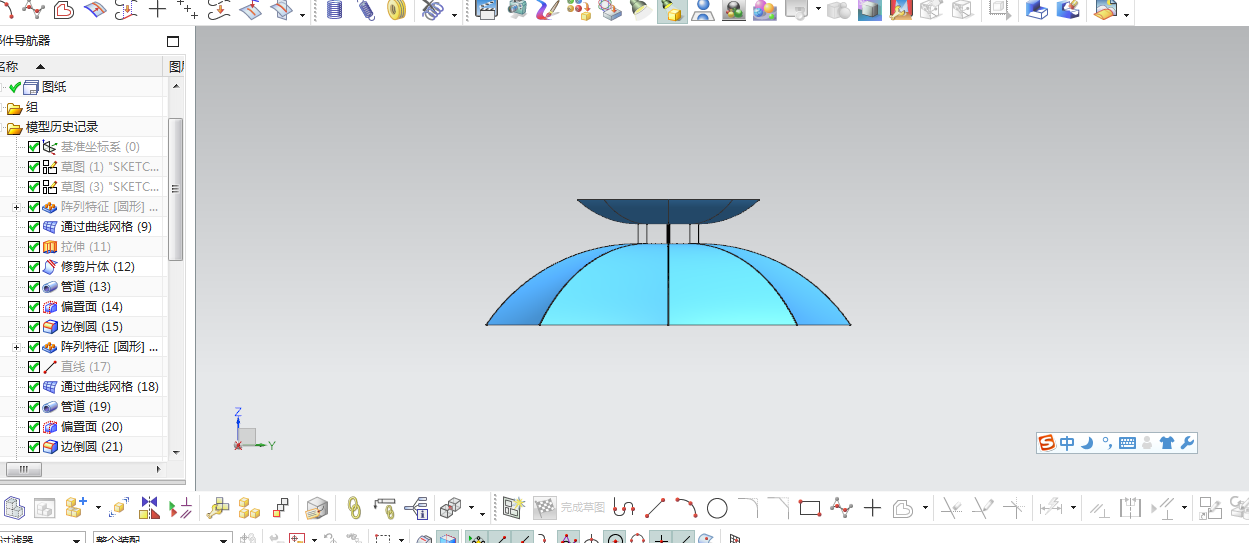Expand the 阵列特征 node below 边倒圆 (15)
Viewport: 1249px width, 543px height.
(x=16, y=347)
